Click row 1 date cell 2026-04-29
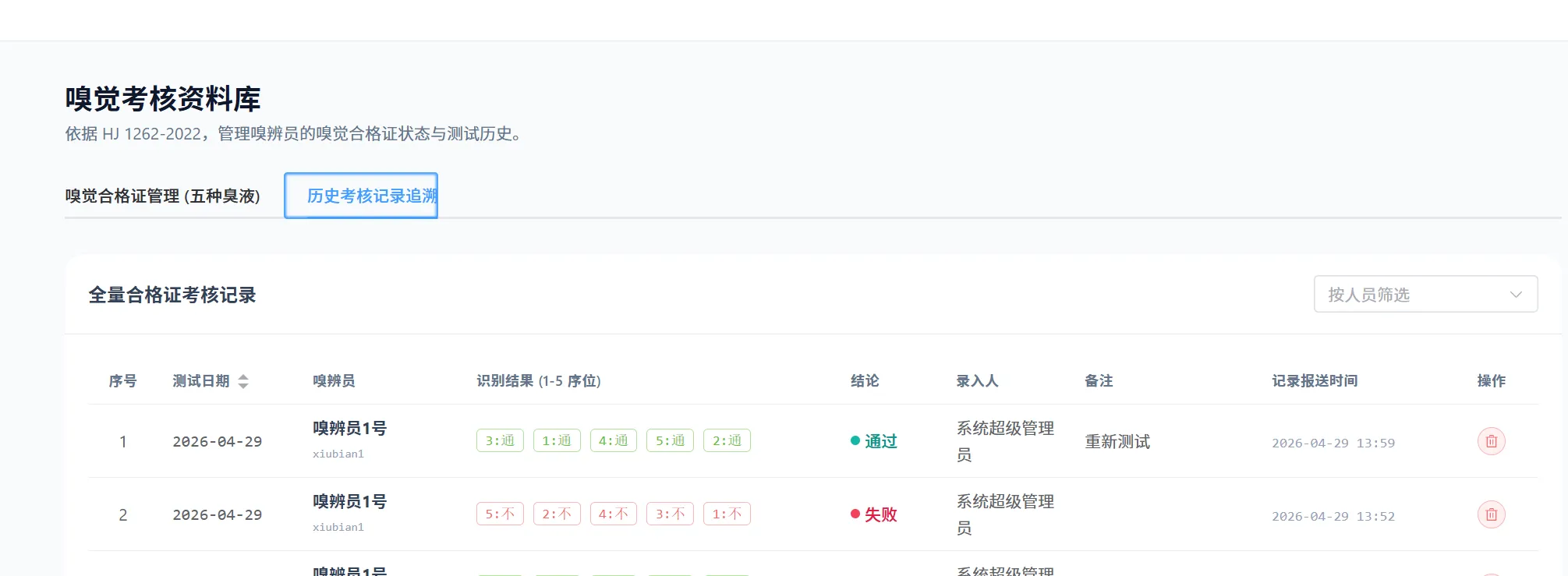The width and height of the screenshot is (1568, 576). 217,441
